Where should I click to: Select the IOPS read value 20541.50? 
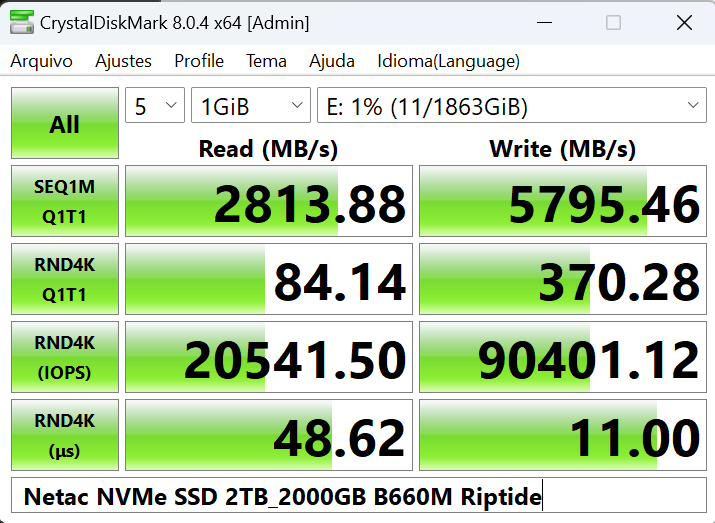click(269, 357)
